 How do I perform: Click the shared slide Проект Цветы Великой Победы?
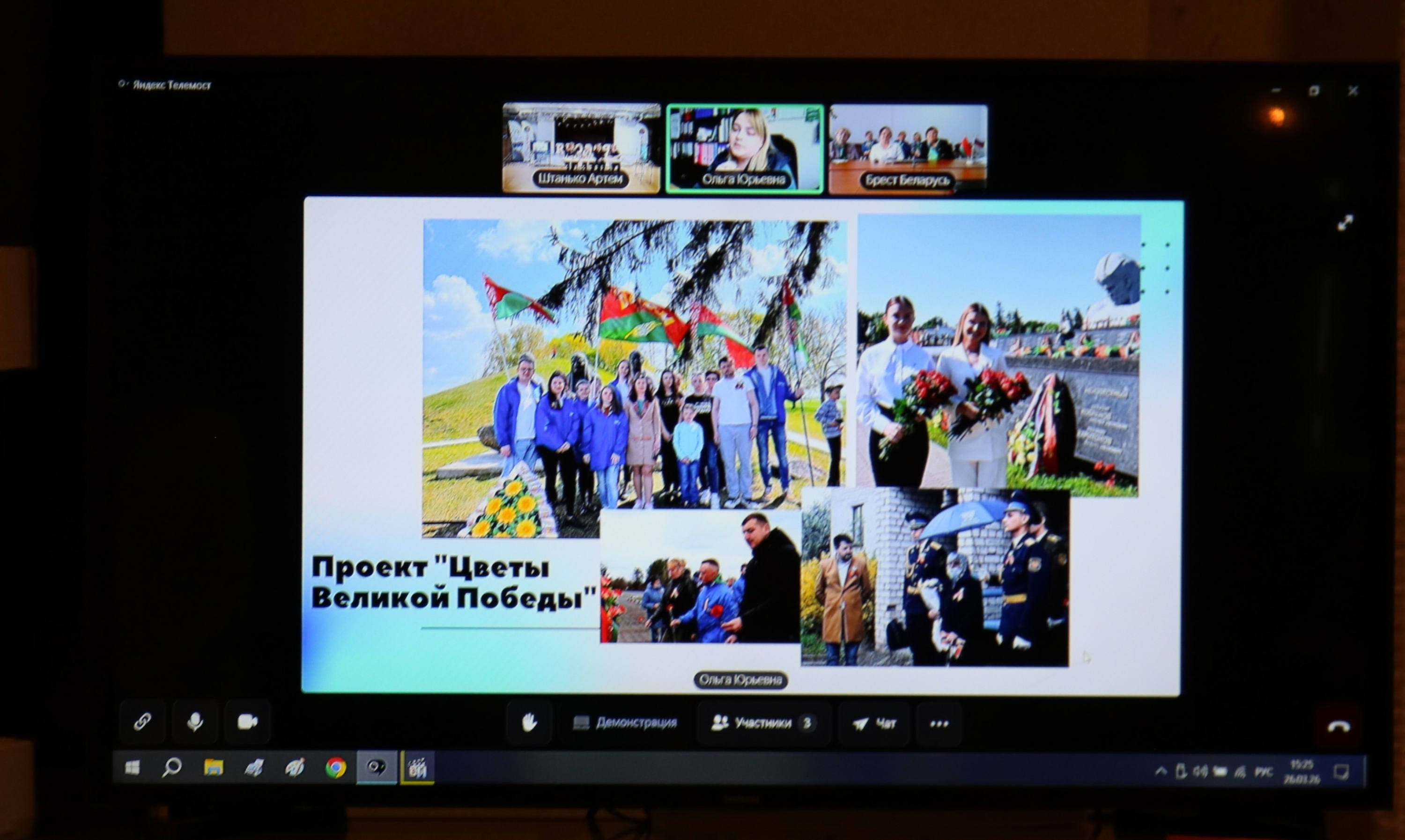(x=741, y=445)
